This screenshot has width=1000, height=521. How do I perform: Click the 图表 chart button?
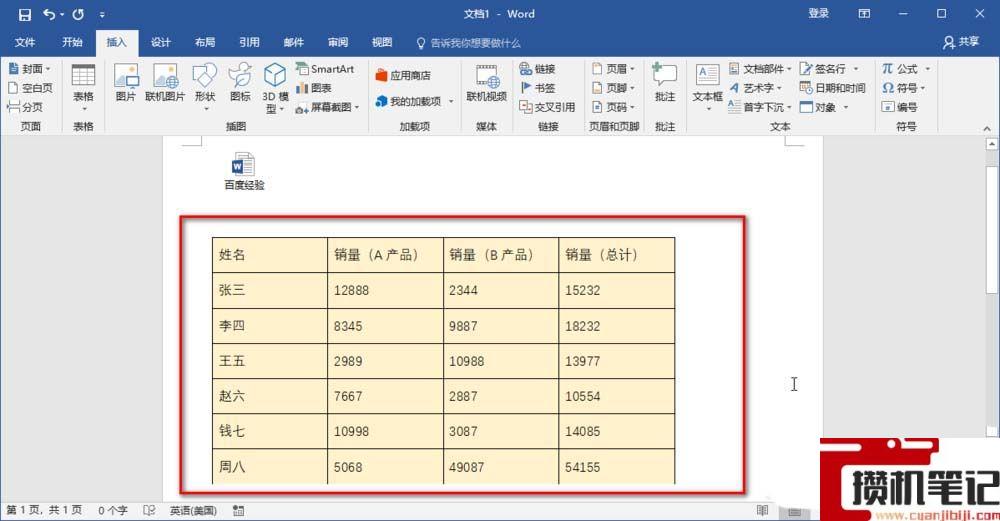(x=314, y=88)
